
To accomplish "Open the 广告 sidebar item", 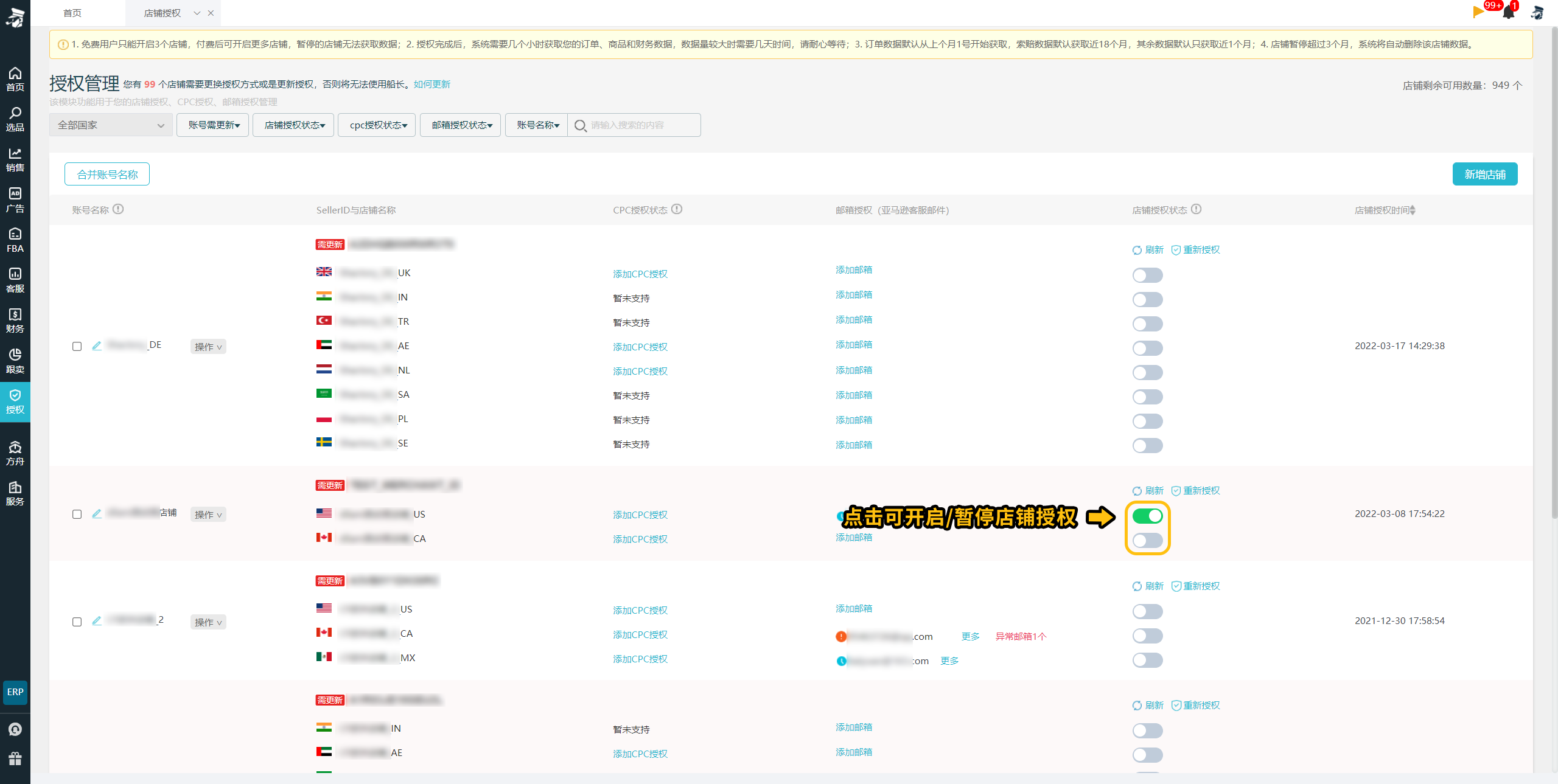I will (15, 200).
